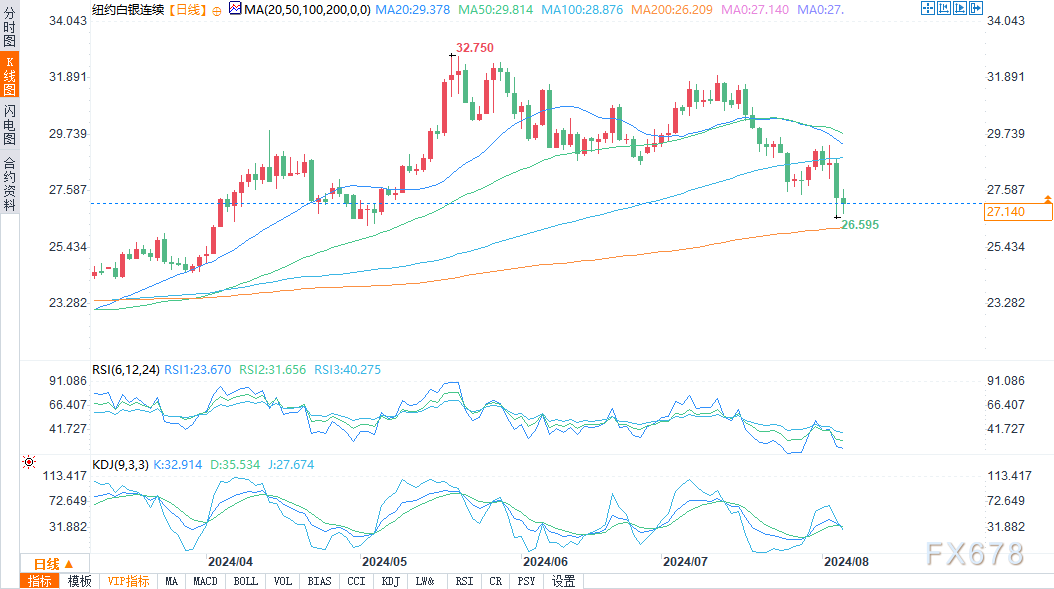
Task: Show the BOLL indicator
Action: [x=245, y=581]
